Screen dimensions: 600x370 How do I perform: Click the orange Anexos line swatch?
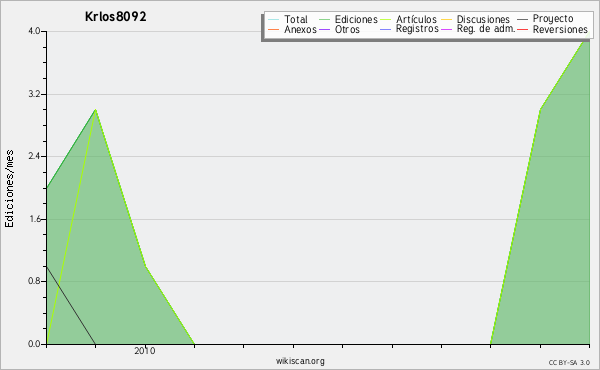274,29
